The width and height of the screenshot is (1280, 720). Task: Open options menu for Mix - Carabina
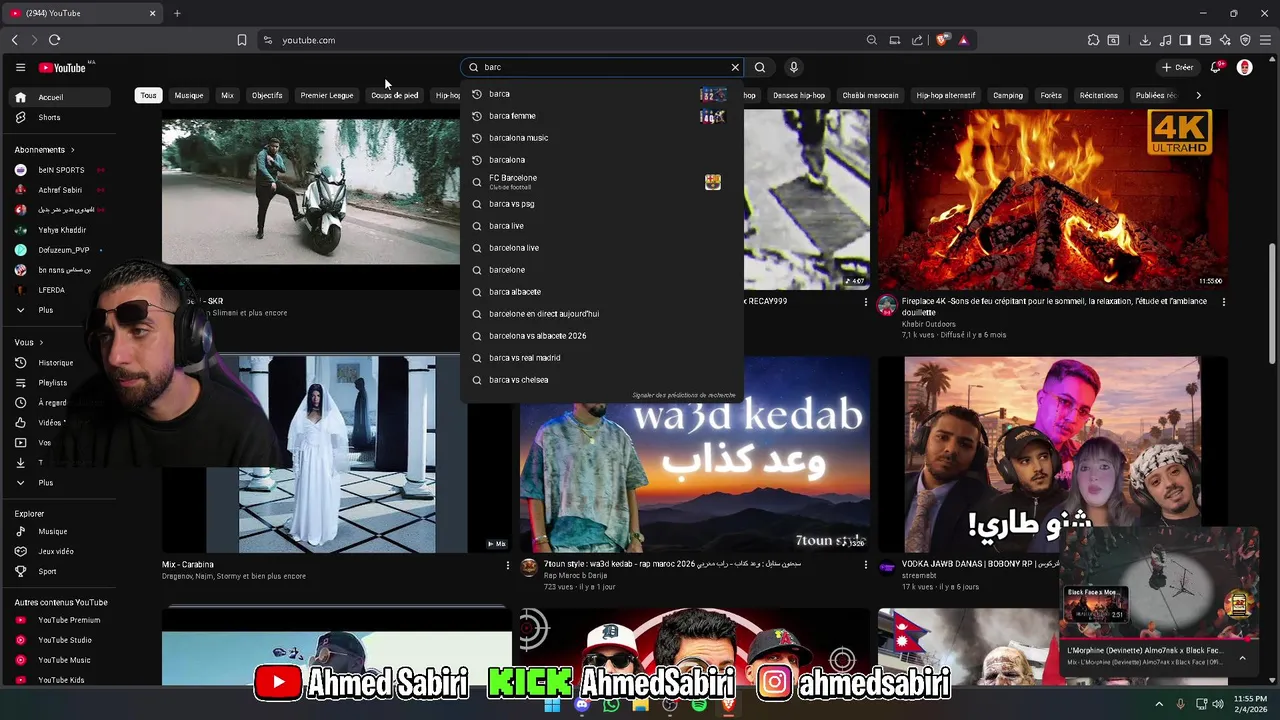click(x=507, y=565)
